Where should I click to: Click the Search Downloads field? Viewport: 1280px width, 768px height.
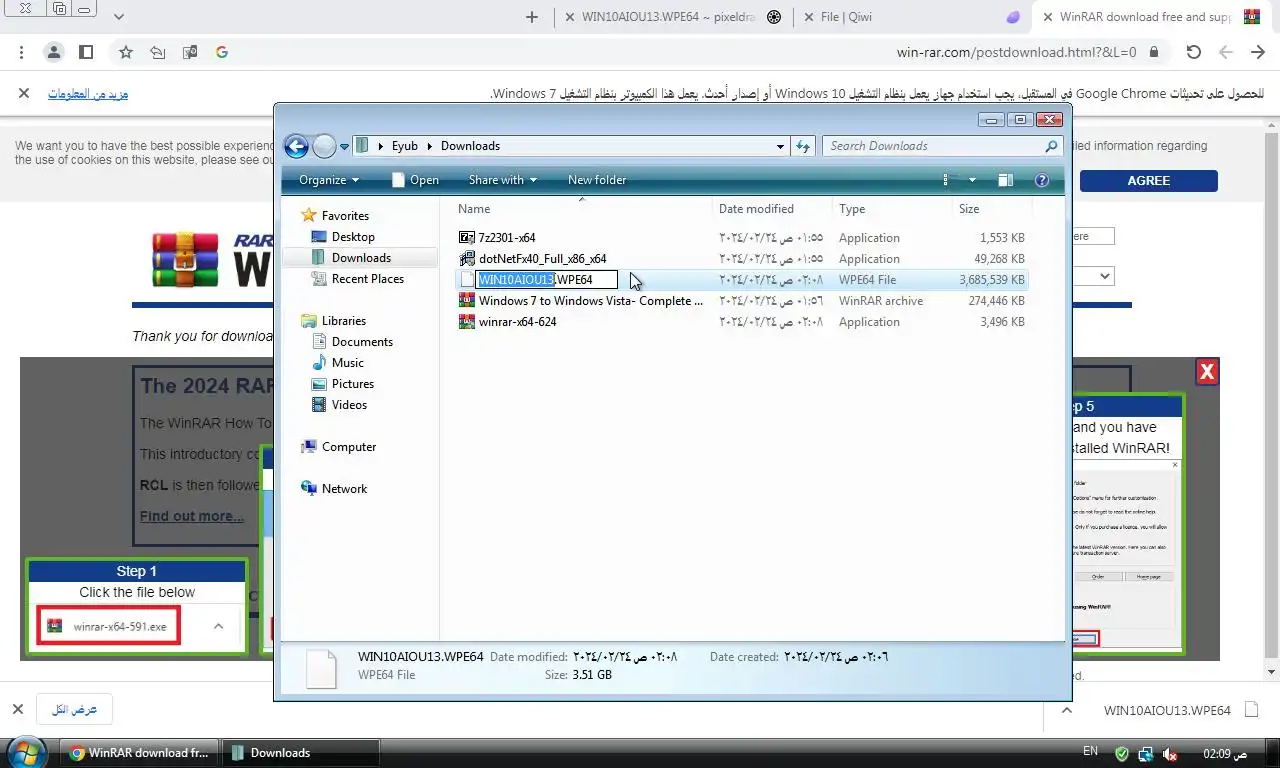[943, 146]
